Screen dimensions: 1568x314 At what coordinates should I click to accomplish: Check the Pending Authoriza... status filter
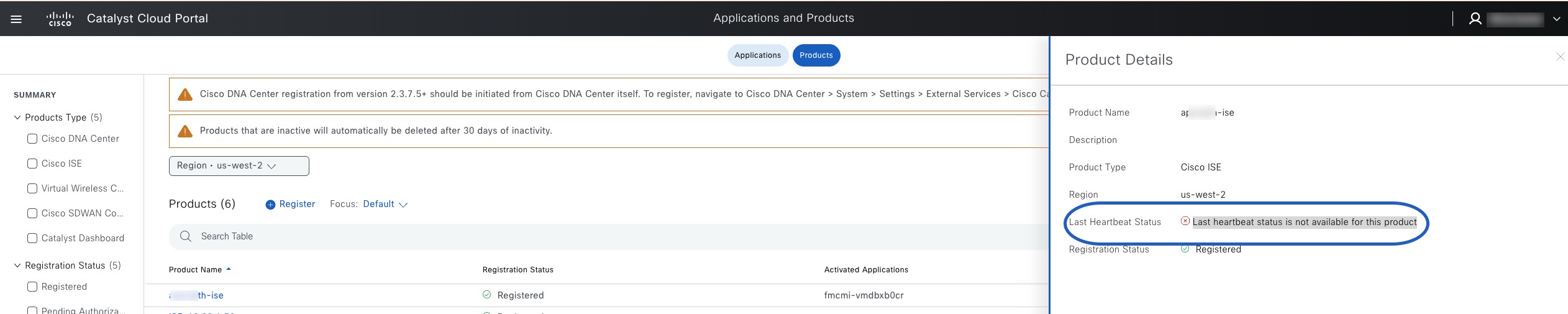(x=32, y=310)
